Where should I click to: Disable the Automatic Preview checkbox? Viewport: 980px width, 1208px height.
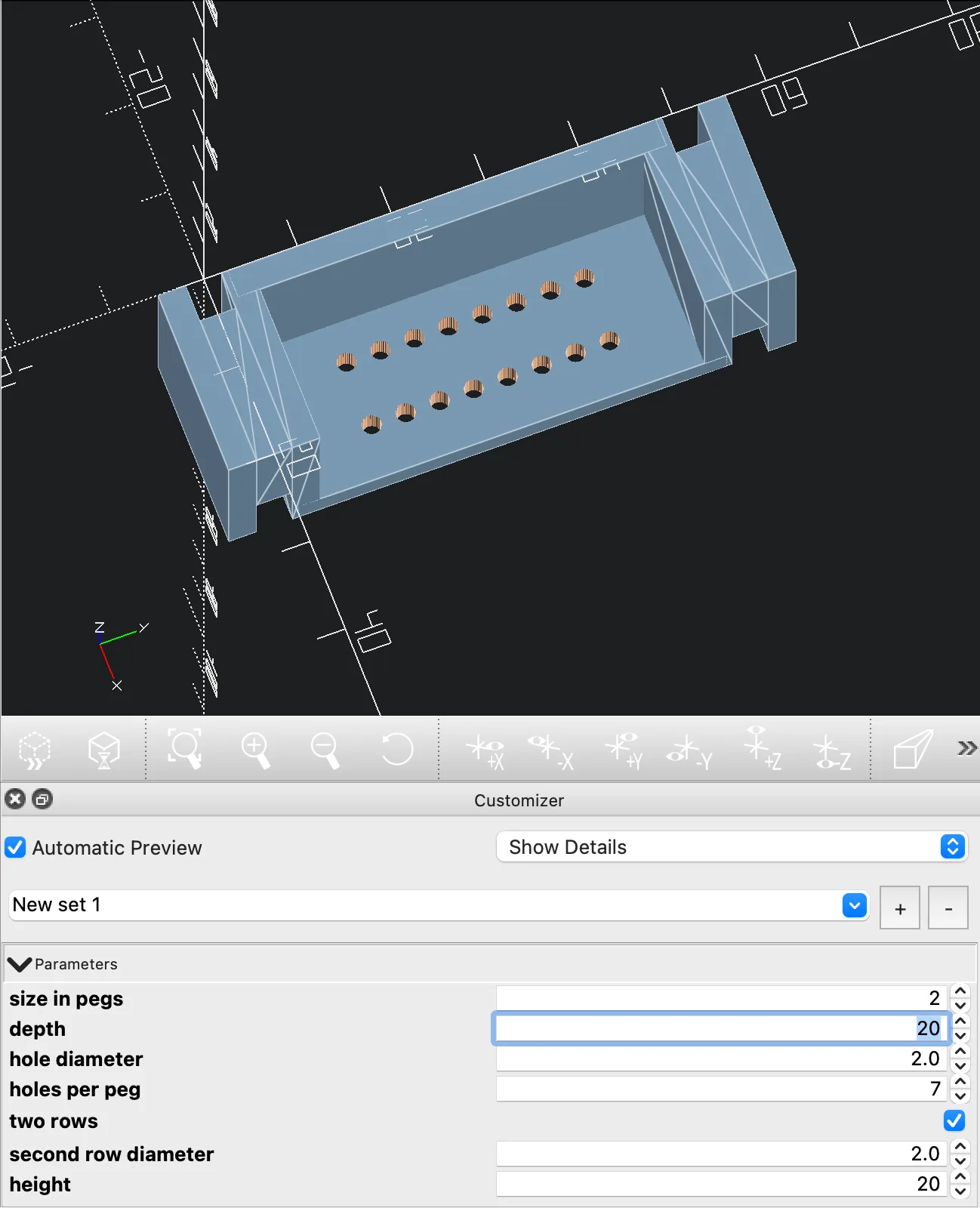16,848
